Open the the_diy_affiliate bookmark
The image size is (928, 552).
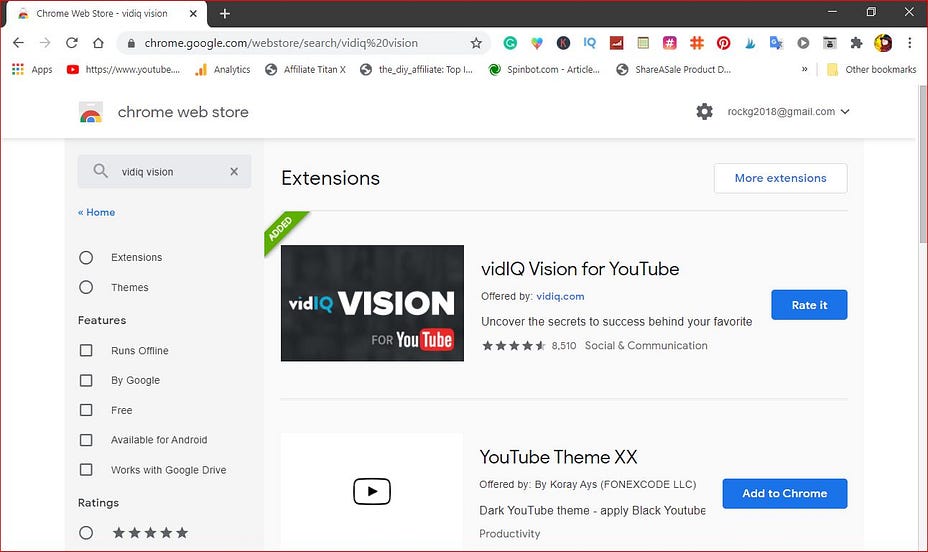pyautogui.click(x=417, y=69)
